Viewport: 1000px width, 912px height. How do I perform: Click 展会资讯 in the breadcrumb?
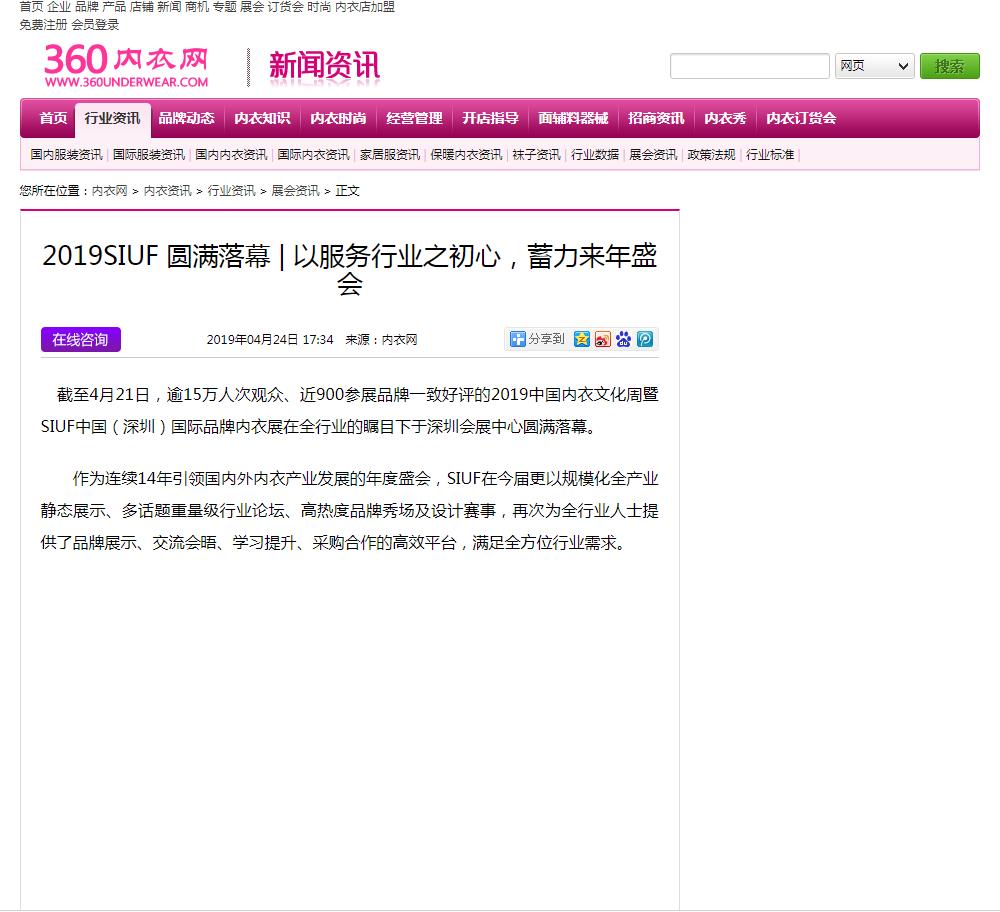[295, 191]
